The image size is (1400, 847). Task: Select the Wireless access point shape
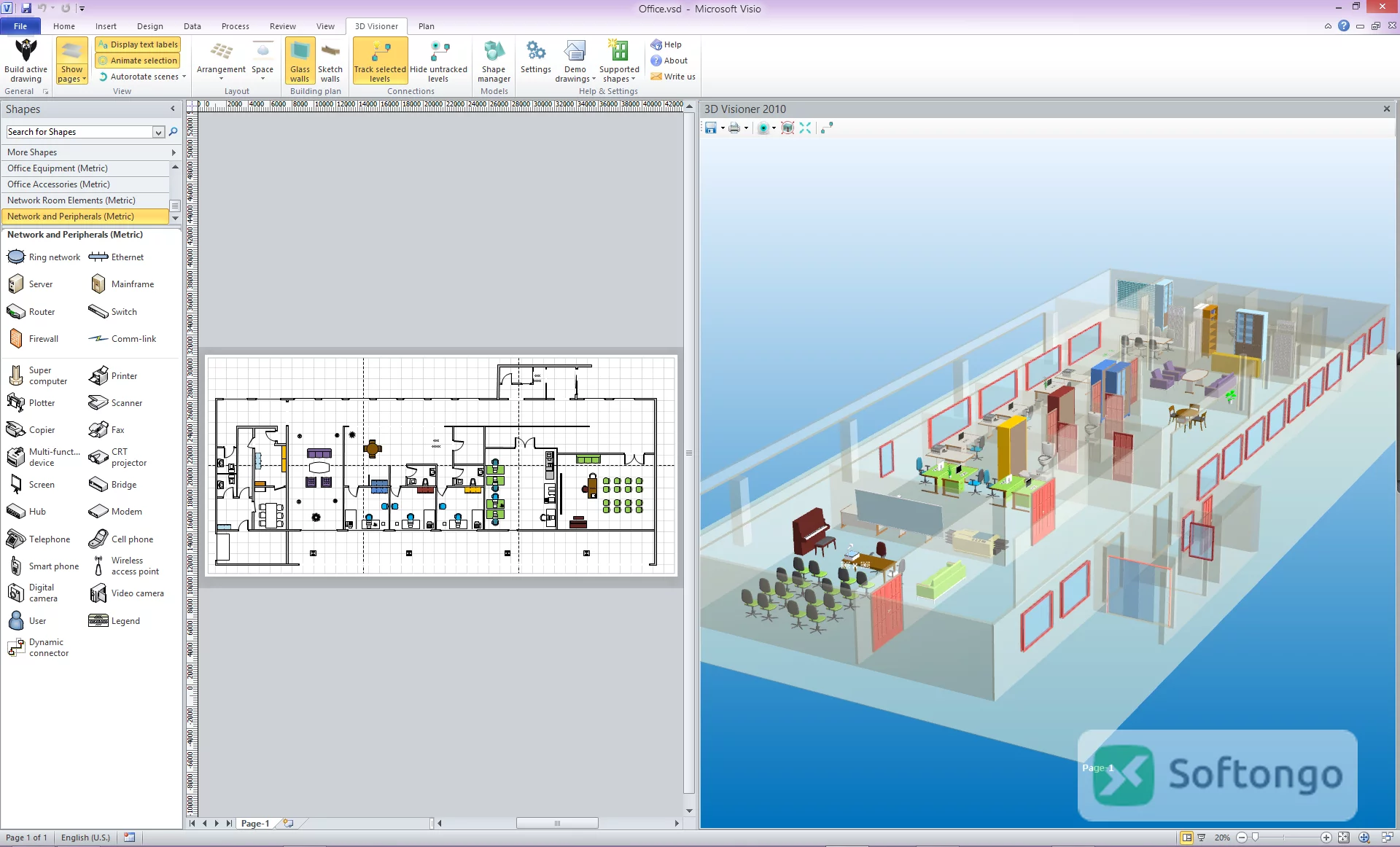(124, 566)
